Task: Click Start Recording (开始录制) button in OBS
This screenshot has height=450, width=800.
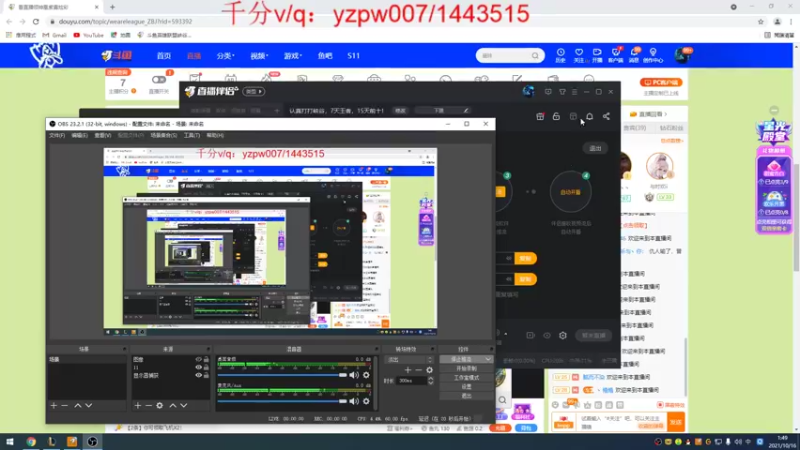Action: (466, 368)
